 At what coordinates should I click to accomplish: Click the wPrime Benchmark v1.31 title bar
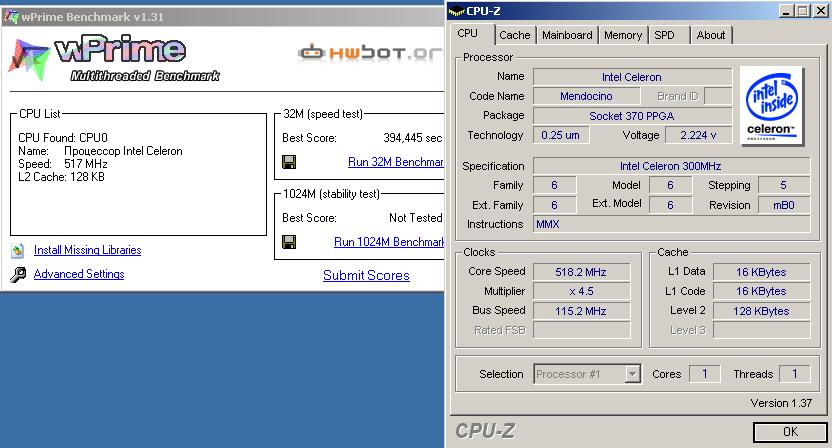pyautogui.click(x=222, y=16)
